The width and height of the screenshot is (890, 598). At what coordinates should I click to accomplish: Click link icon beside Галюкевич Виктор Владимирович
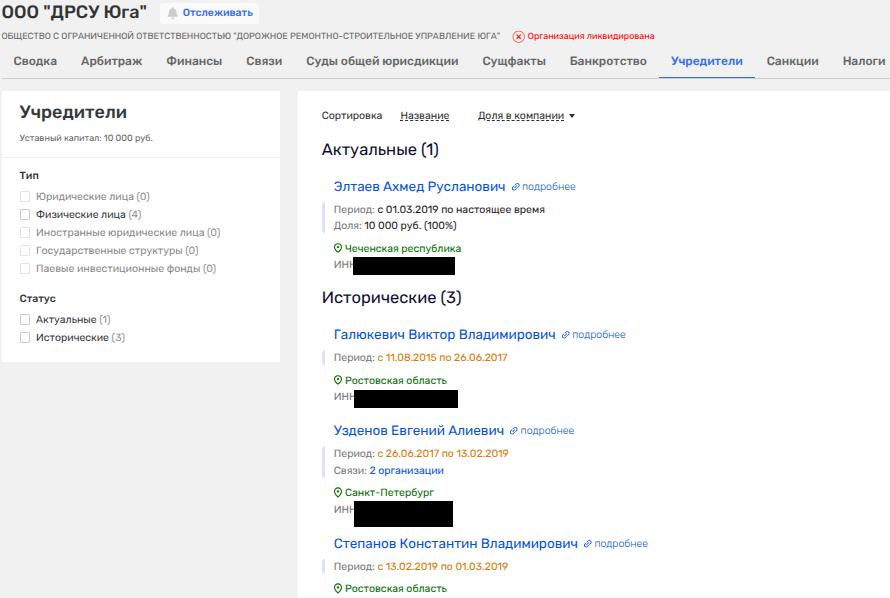(x=566, y=335)
